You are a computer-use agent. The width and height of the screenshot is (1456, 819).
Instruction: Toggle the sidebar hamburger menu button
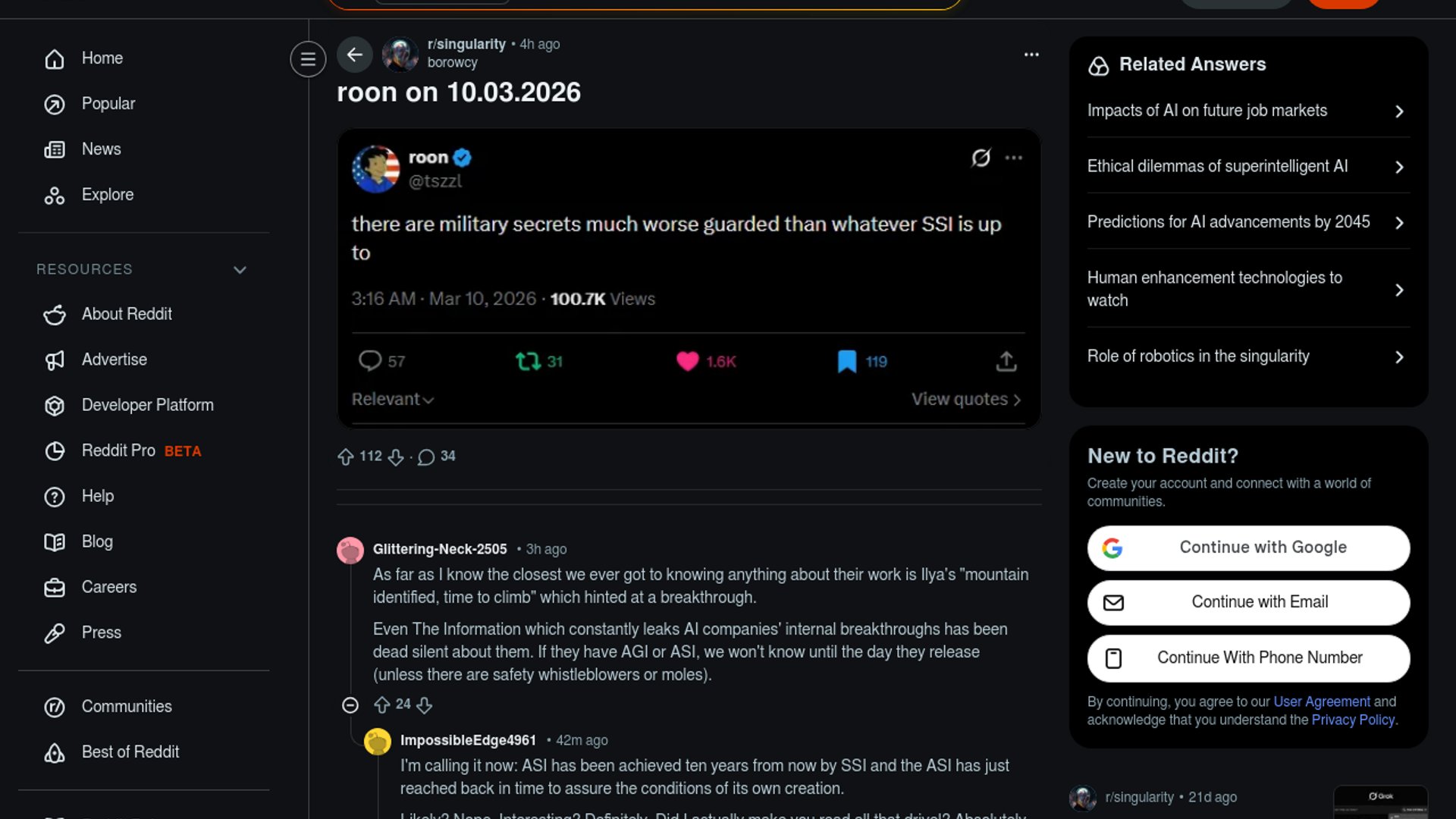308,58
